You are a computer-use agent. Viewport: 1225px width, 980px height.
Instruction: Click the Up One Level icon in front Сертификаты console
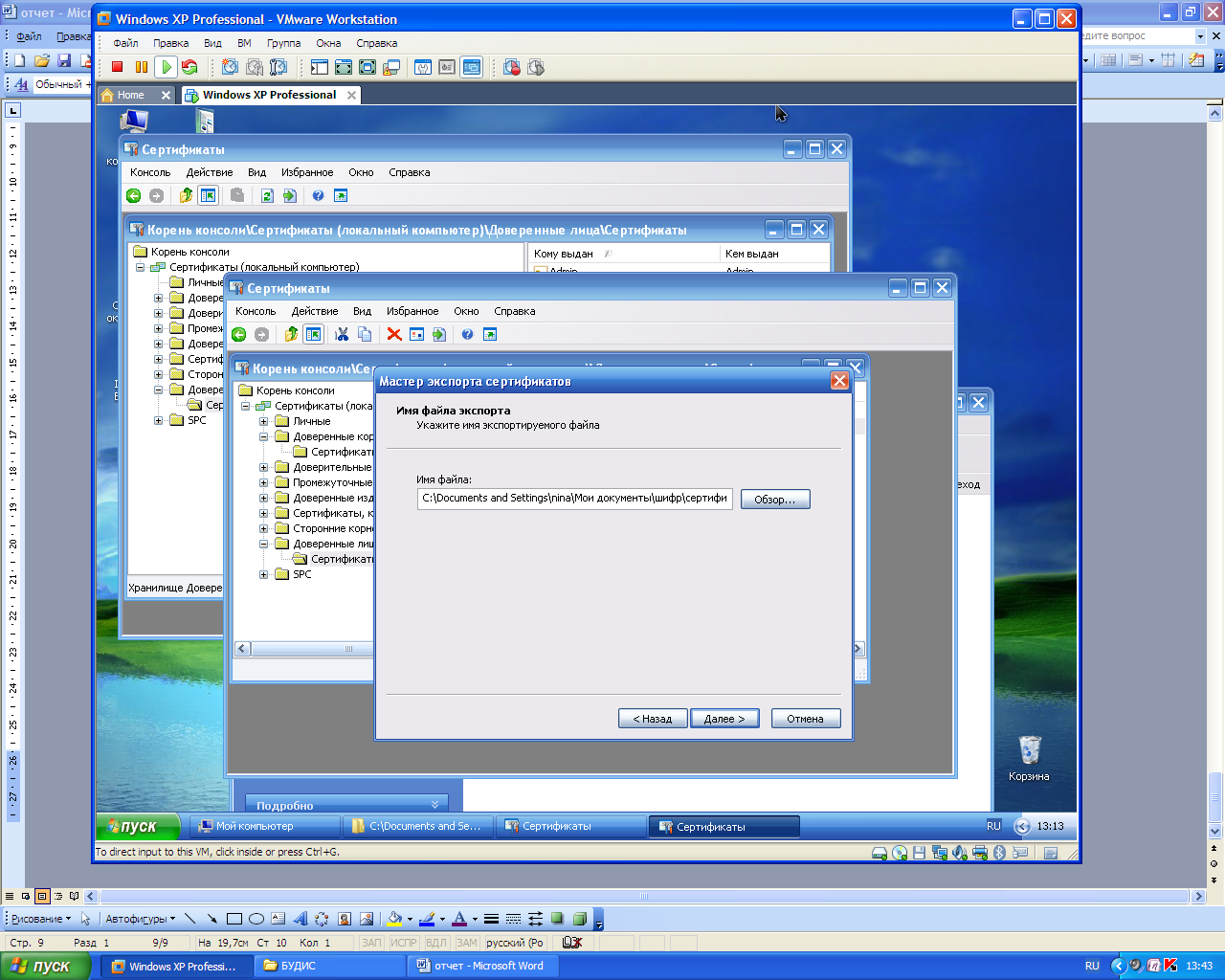point(291,334)
